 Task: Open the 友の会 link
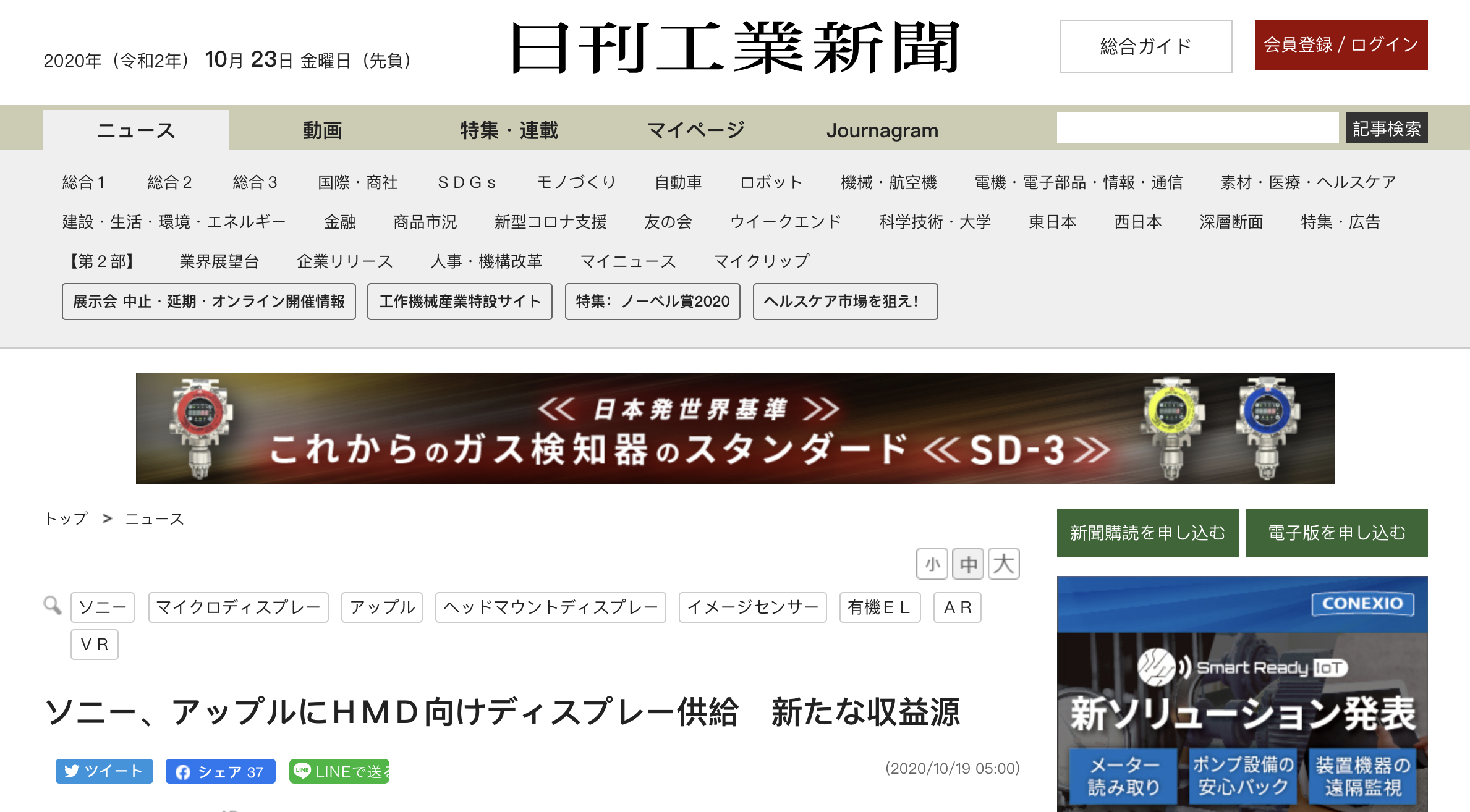click(x=668, y=222)
